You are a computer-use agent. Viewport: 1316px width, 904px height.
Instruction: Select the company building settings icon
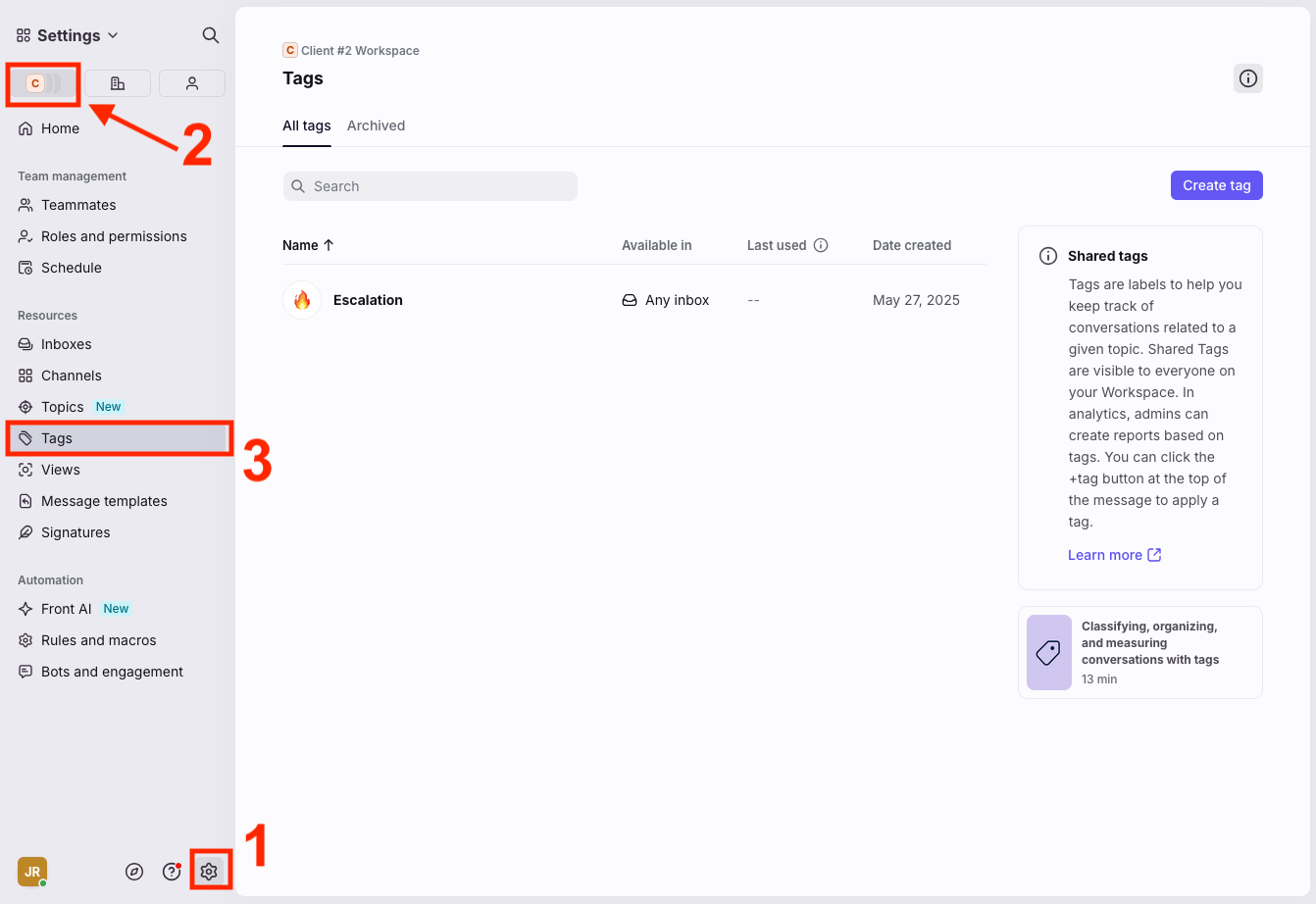tap(118, 83)
